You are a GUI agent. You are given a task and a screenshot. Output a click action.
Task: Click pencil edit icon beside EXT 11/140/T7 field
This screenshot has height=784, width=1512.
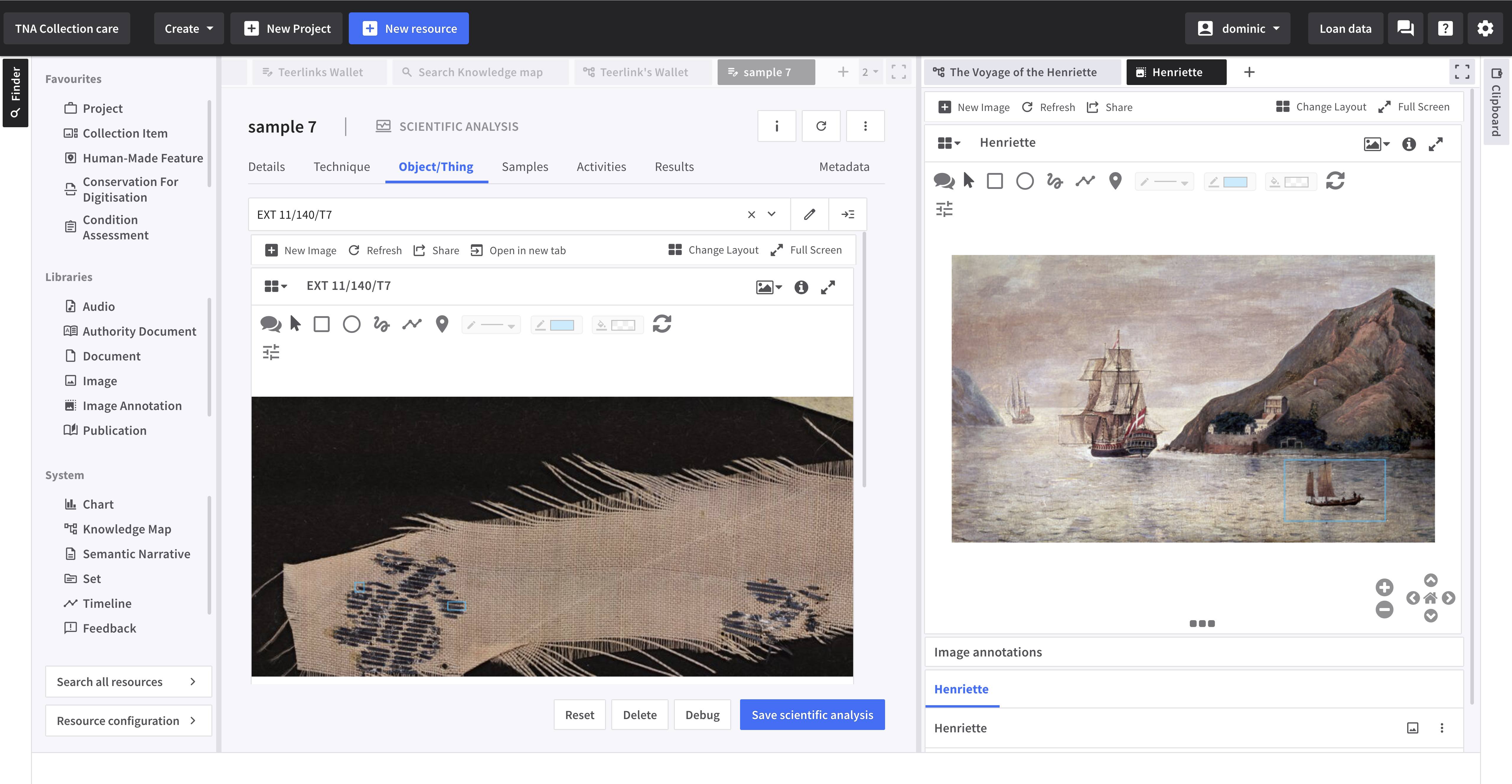click(x=809, y=214)
